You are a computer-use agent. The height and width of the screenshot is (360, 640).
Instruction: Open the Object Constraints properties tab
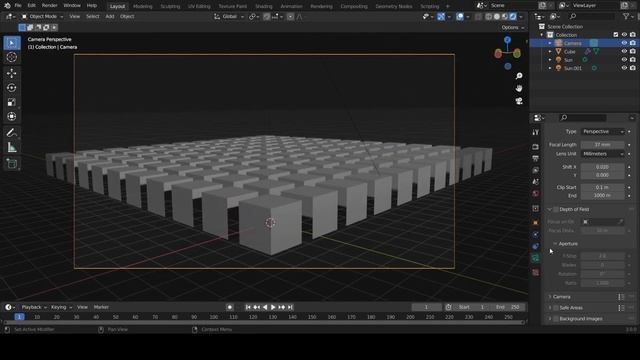coord(536,246)
